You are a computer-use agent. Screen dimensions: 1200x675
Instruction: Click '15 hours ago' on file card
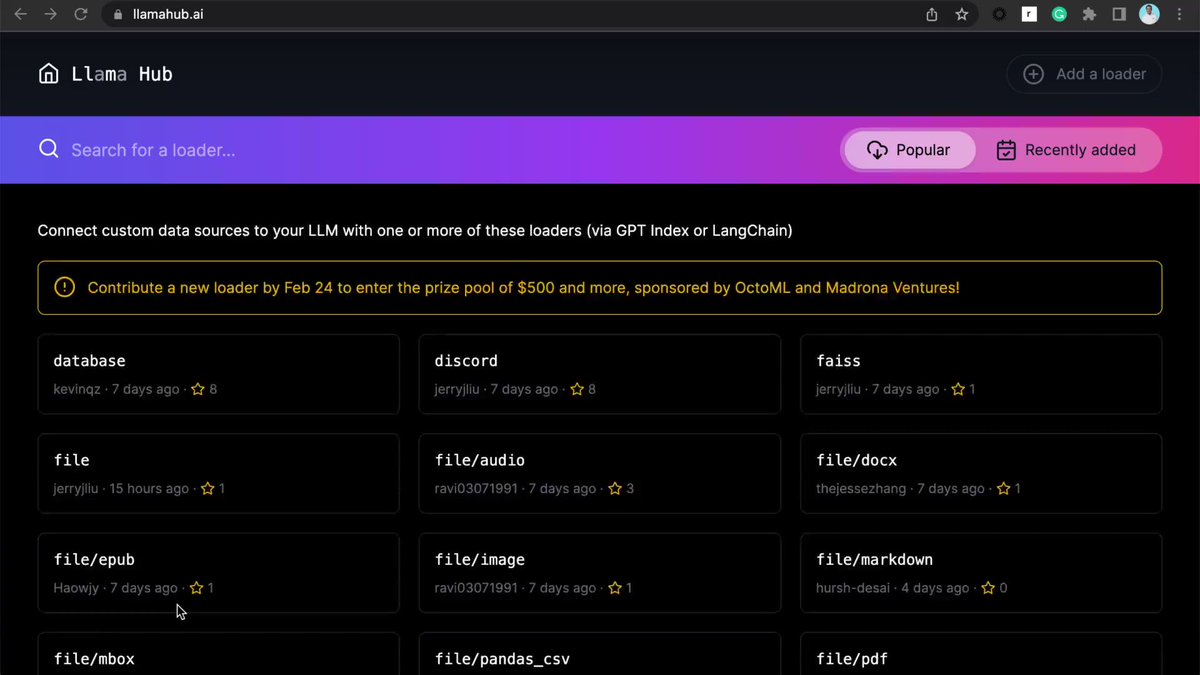click(149, 489)
